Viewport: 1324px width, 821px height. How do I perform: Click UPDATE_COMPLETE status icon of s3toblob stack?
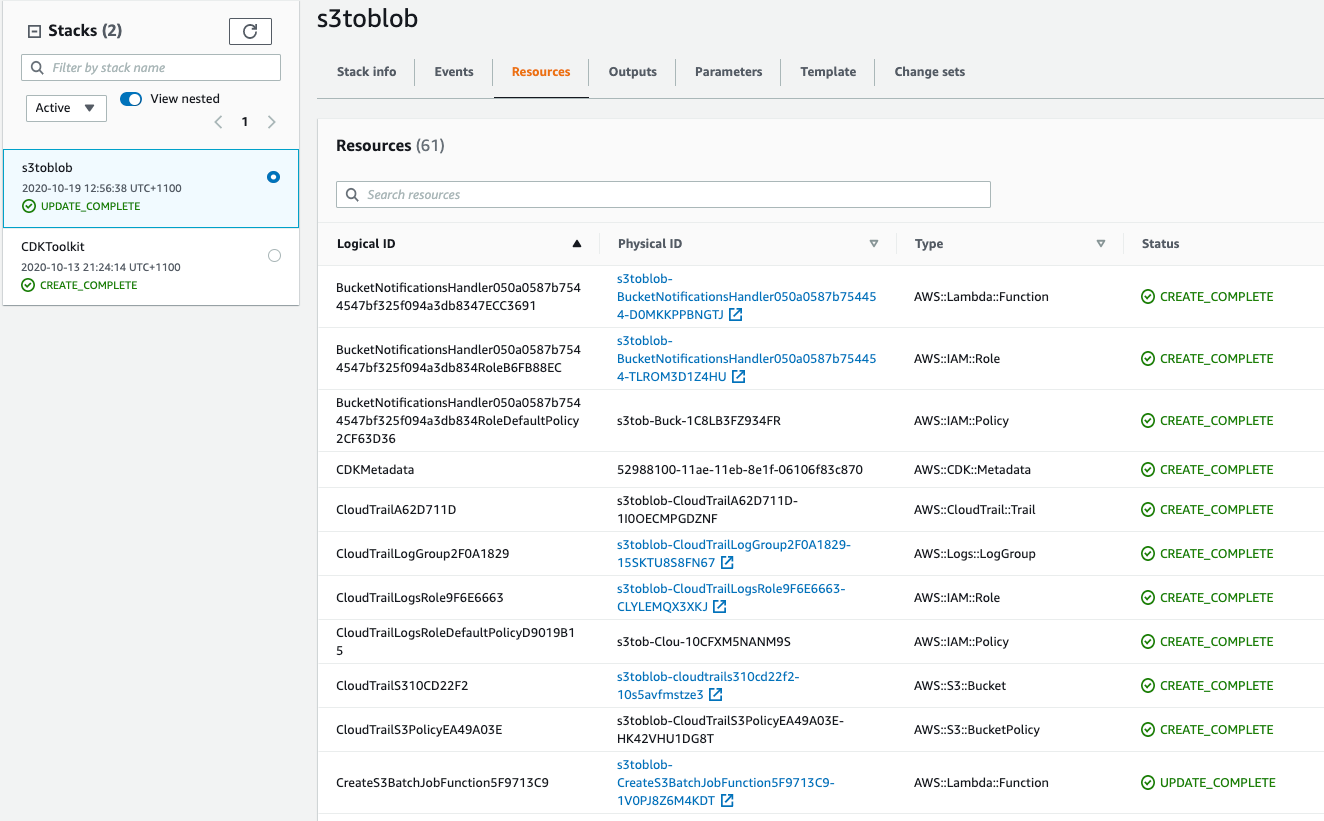pyautogui.click(x=29, y=207)
